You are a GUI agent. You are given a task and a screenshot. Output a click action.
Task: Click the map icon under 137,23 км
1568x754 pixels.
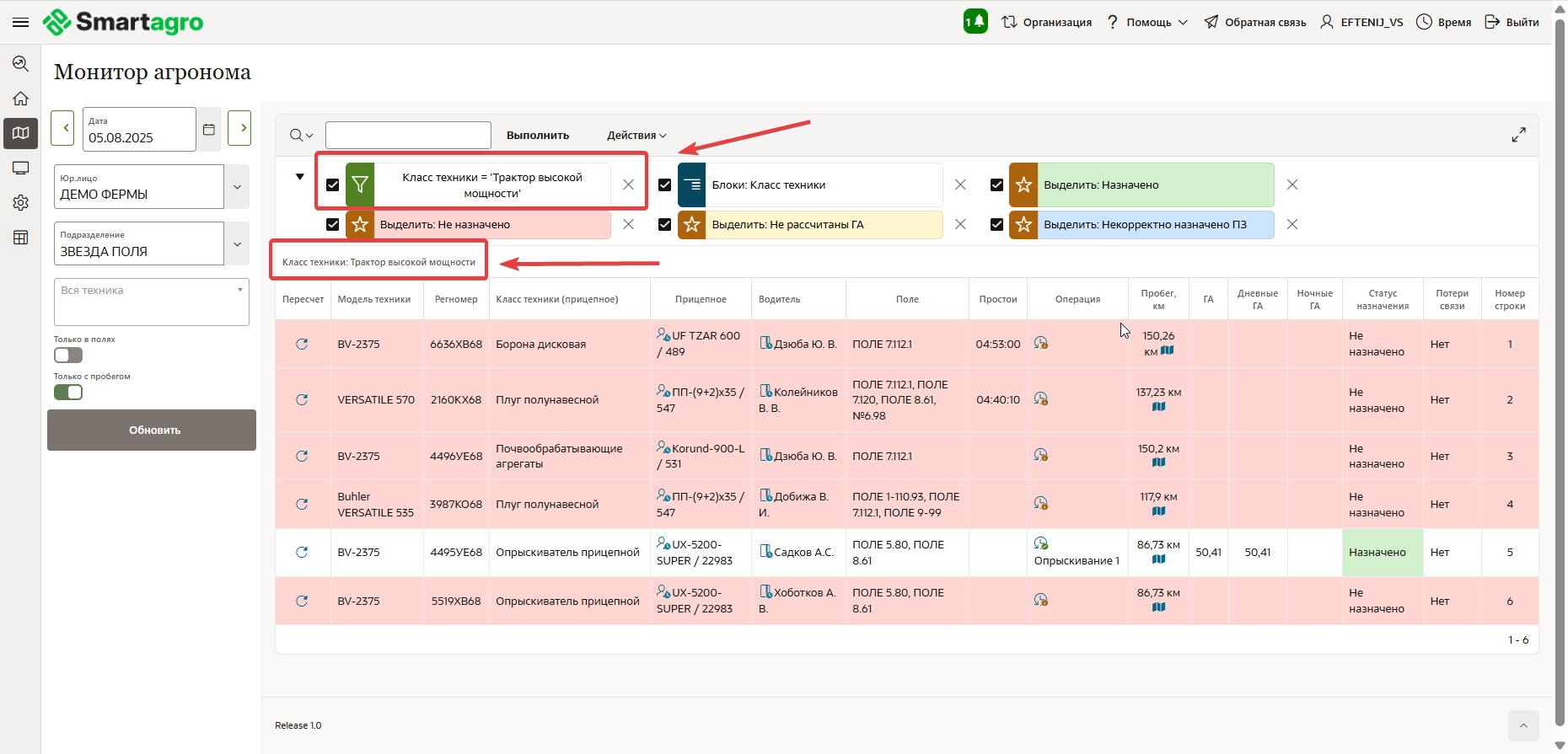(1158, 407)
